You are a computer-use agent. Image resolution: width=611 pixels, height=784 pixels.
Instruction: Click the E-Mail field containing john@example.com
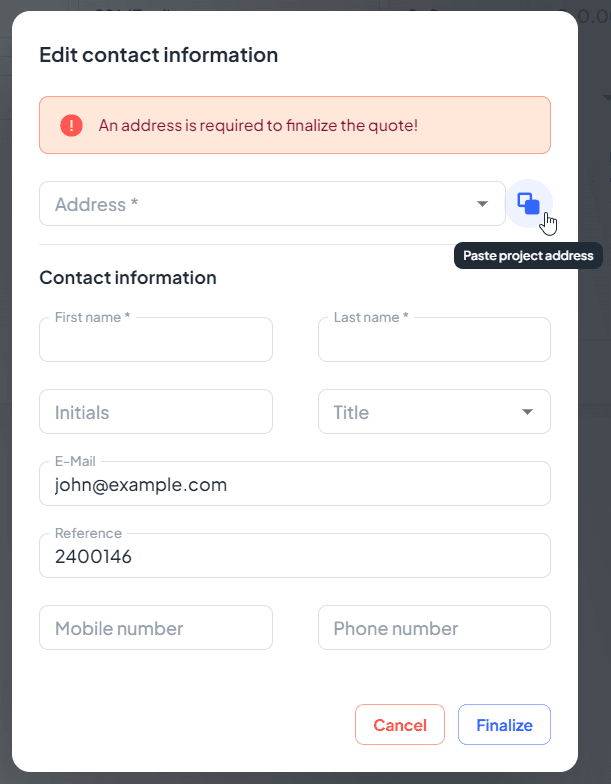(x=295, y=485)
